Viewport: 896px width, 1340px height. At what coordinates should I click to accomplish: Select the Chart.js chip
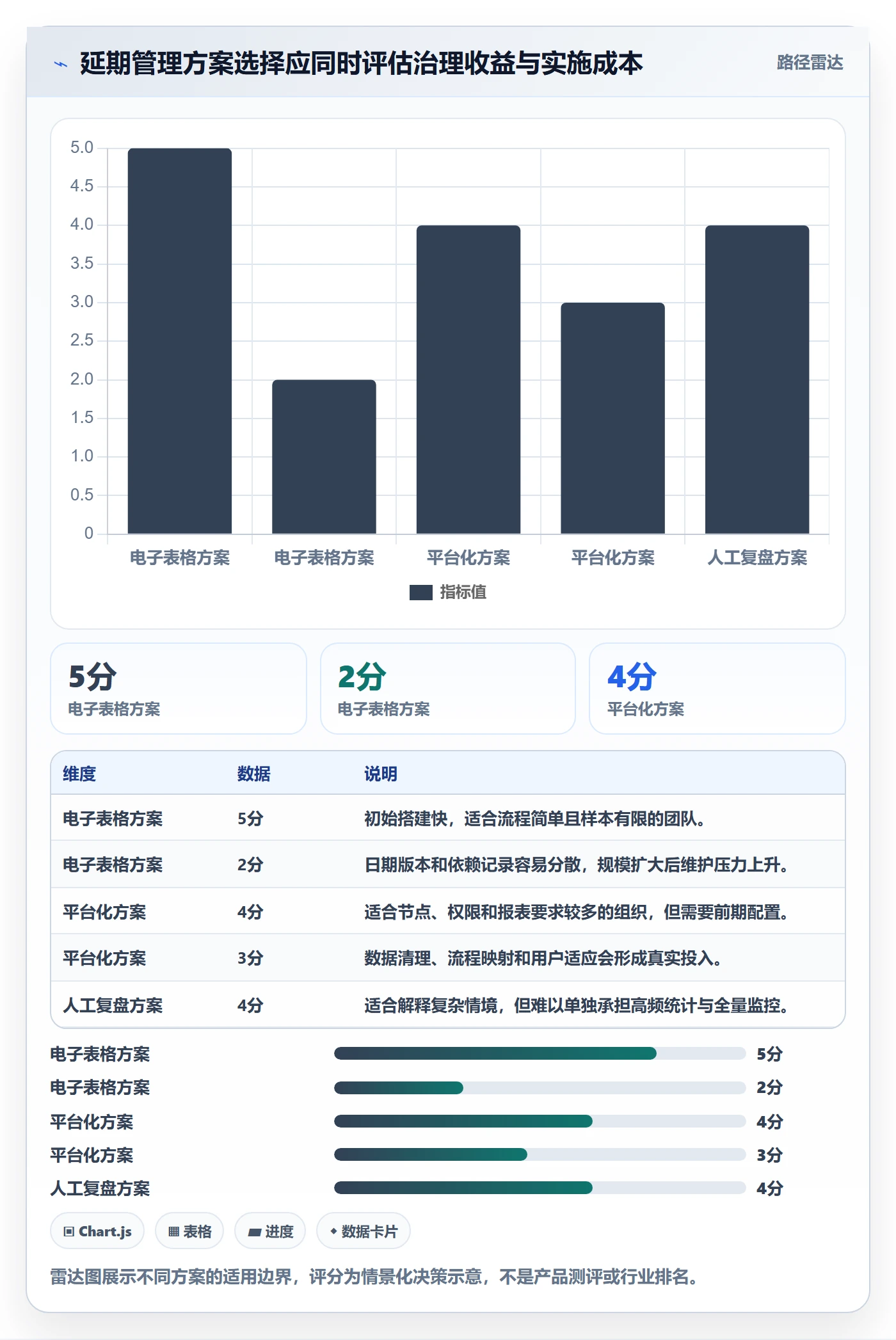[97, 1231]
